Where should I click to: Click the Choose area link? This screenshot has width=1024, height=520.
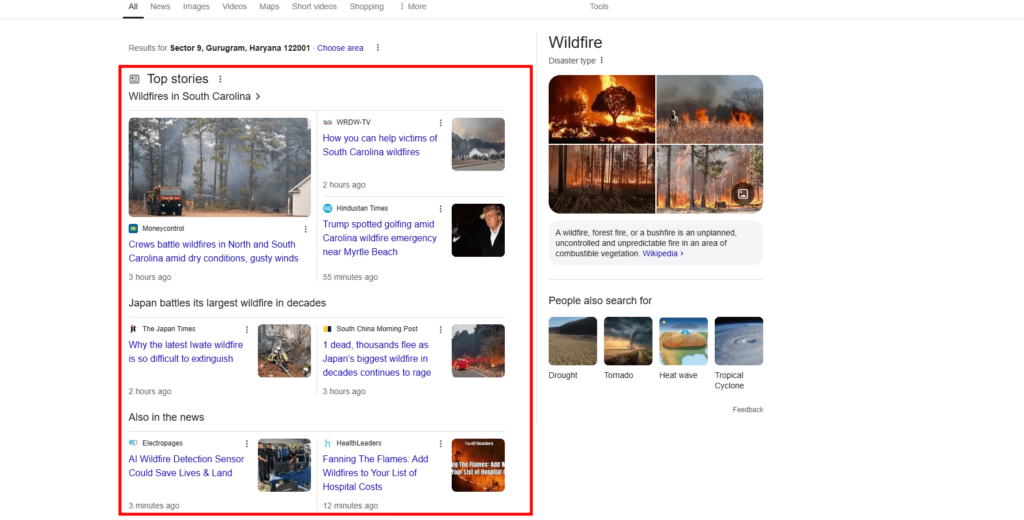point(340,48)
